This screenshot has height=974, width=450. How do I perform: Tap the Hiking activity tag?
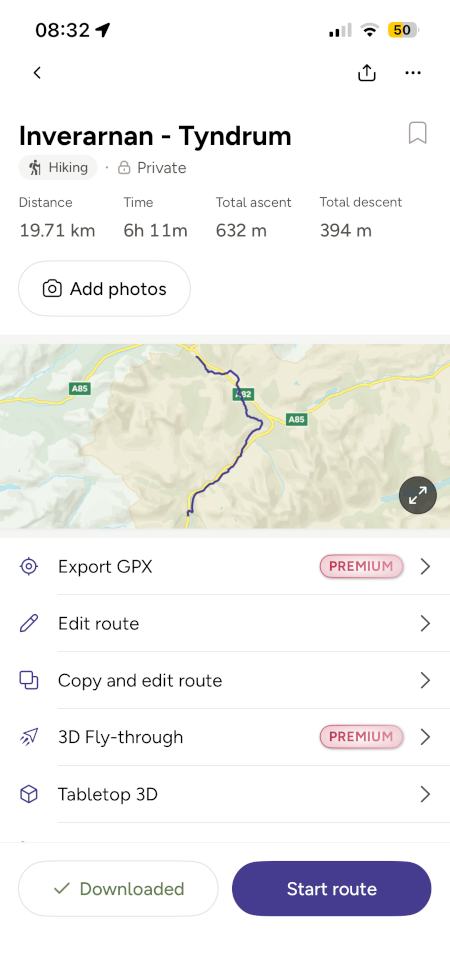point(58,168)
